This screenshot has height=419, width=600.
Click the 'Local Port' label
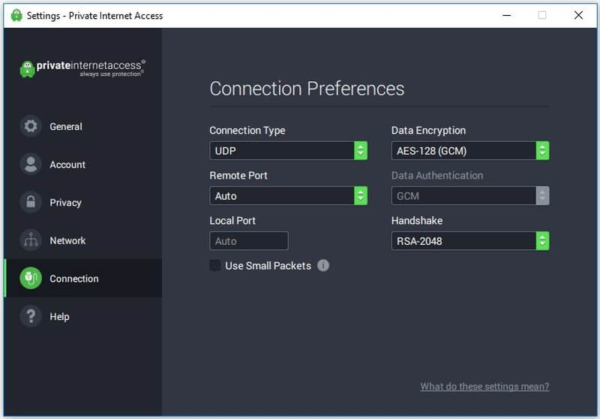point(232,220)
